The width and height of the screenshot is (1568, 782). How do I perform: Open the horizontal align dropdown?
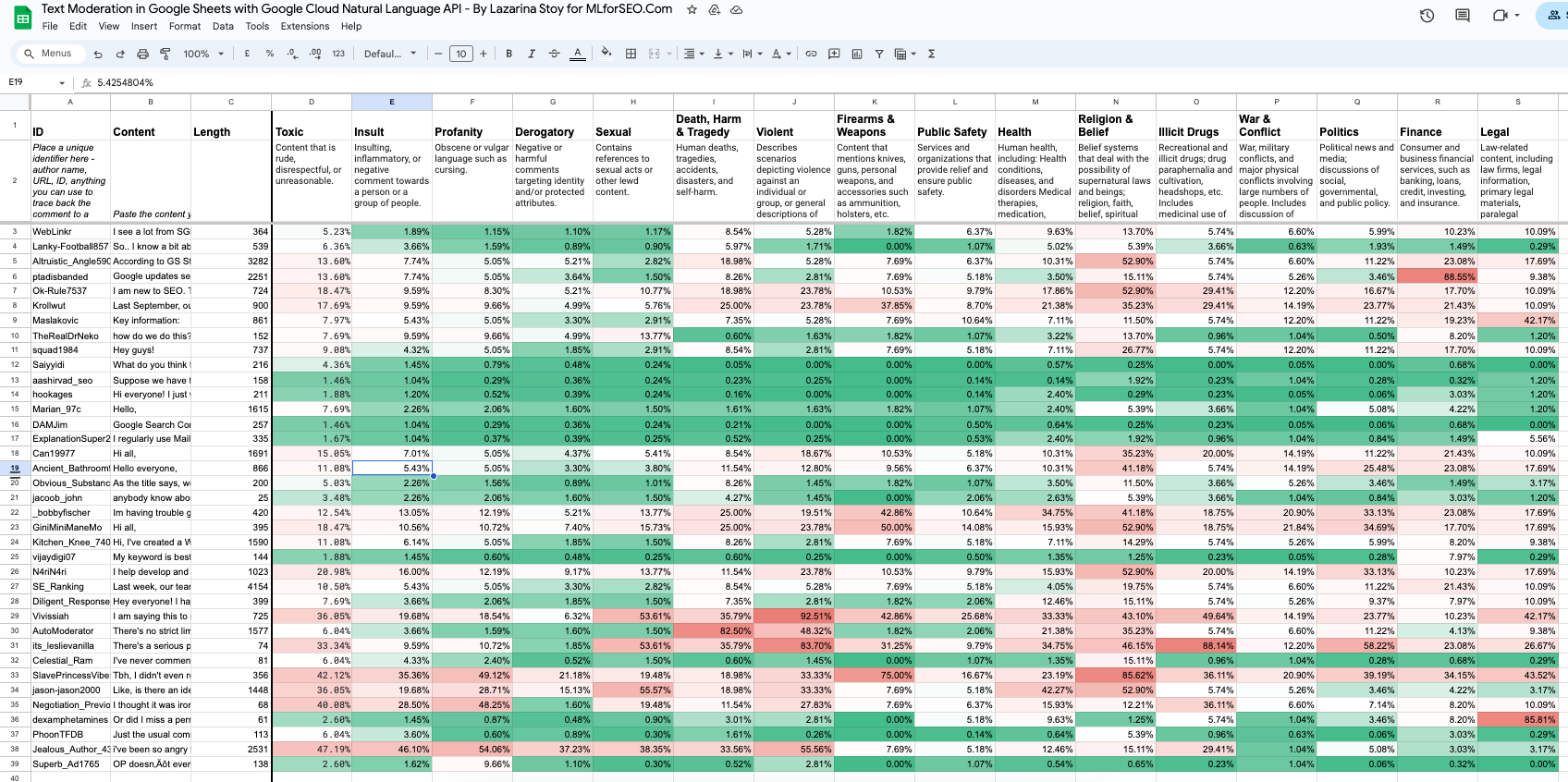[x=693, y=54]
